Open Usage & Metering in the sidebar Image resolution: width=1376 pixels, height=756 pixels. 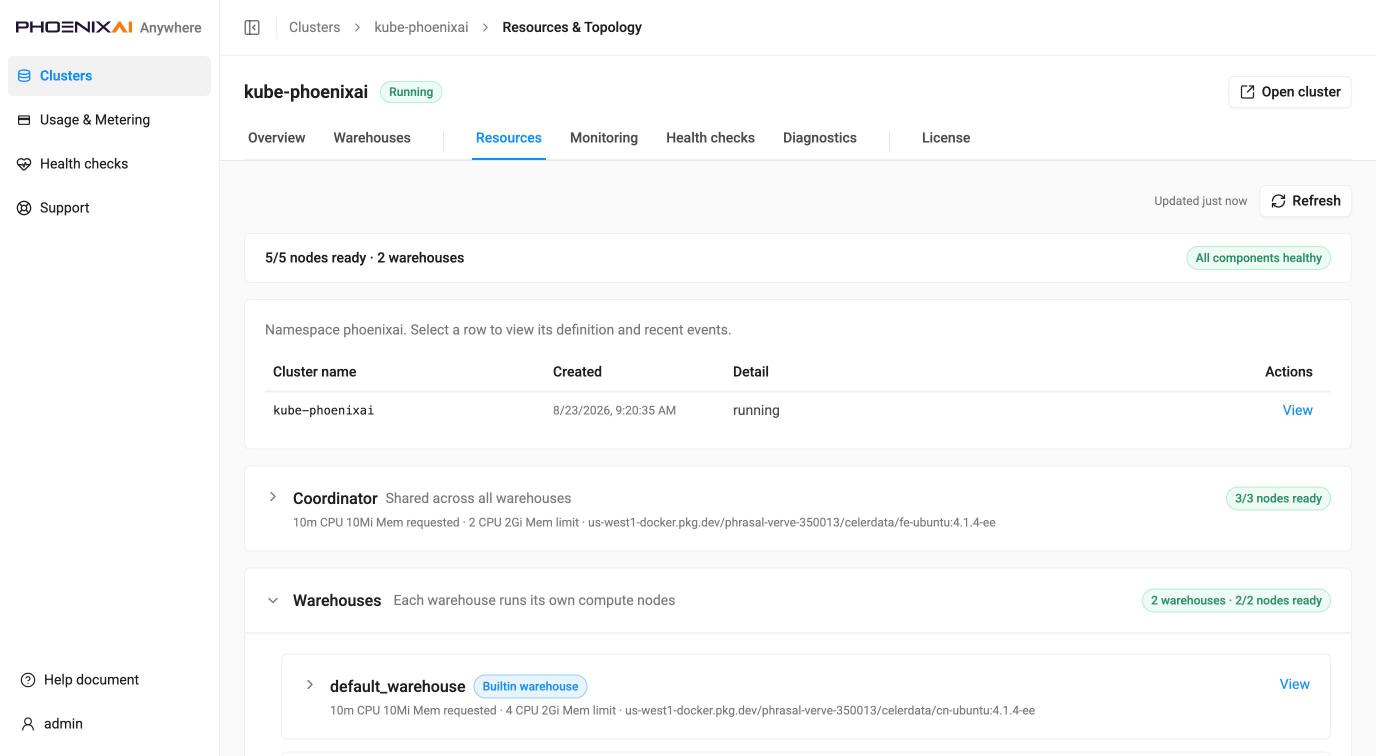[109, 120]
